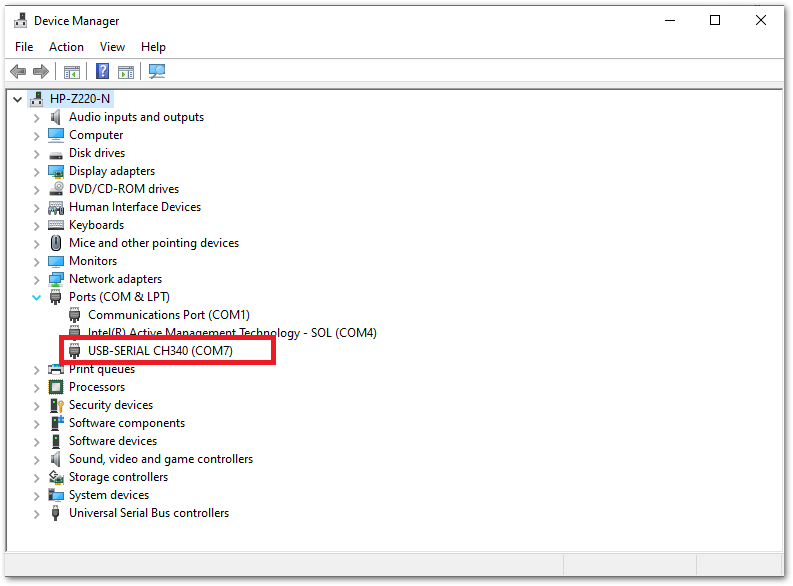Select the Monitors category label
This screenshot has width=793, height=586.
coord(93,261)
